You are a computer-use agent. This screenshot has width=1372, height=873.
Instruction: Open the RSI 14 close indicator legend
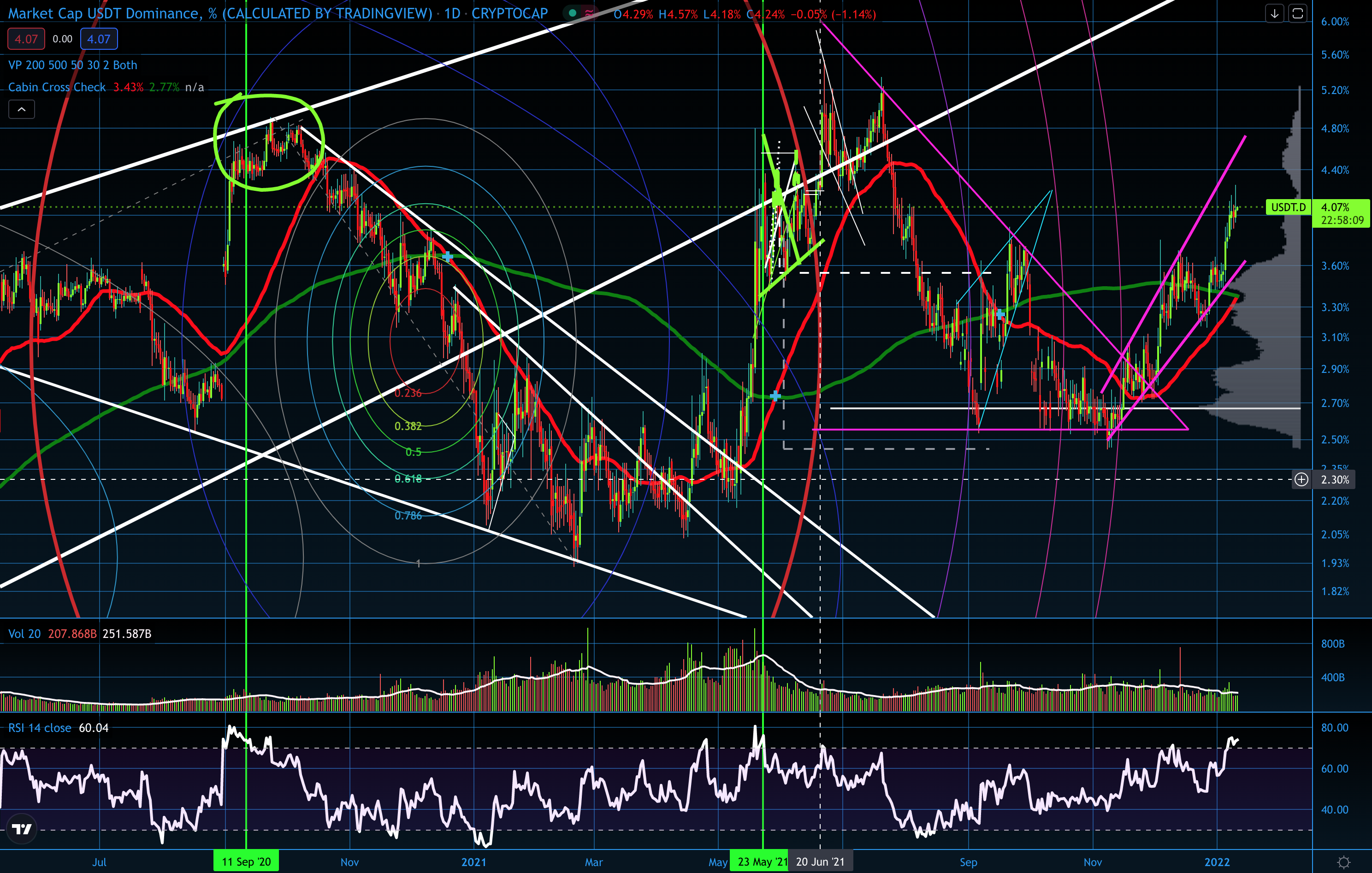click(40, 728)
